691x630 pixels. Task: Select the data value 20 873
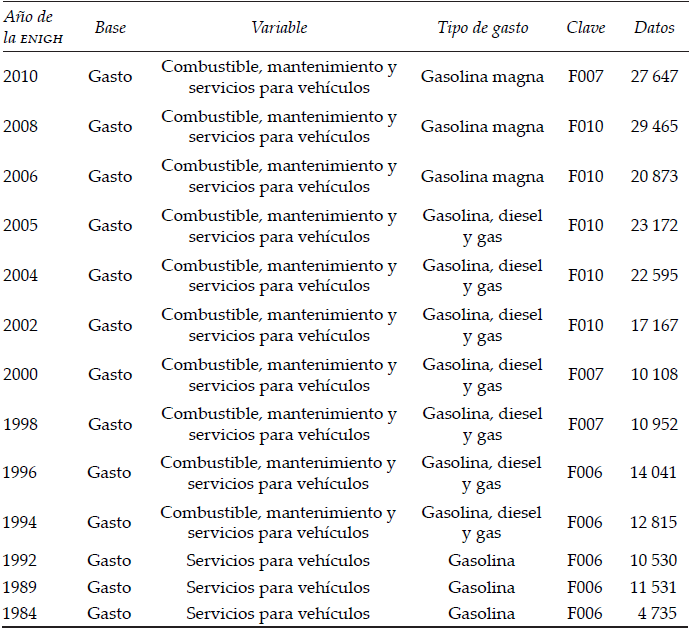tap(654, 176)
